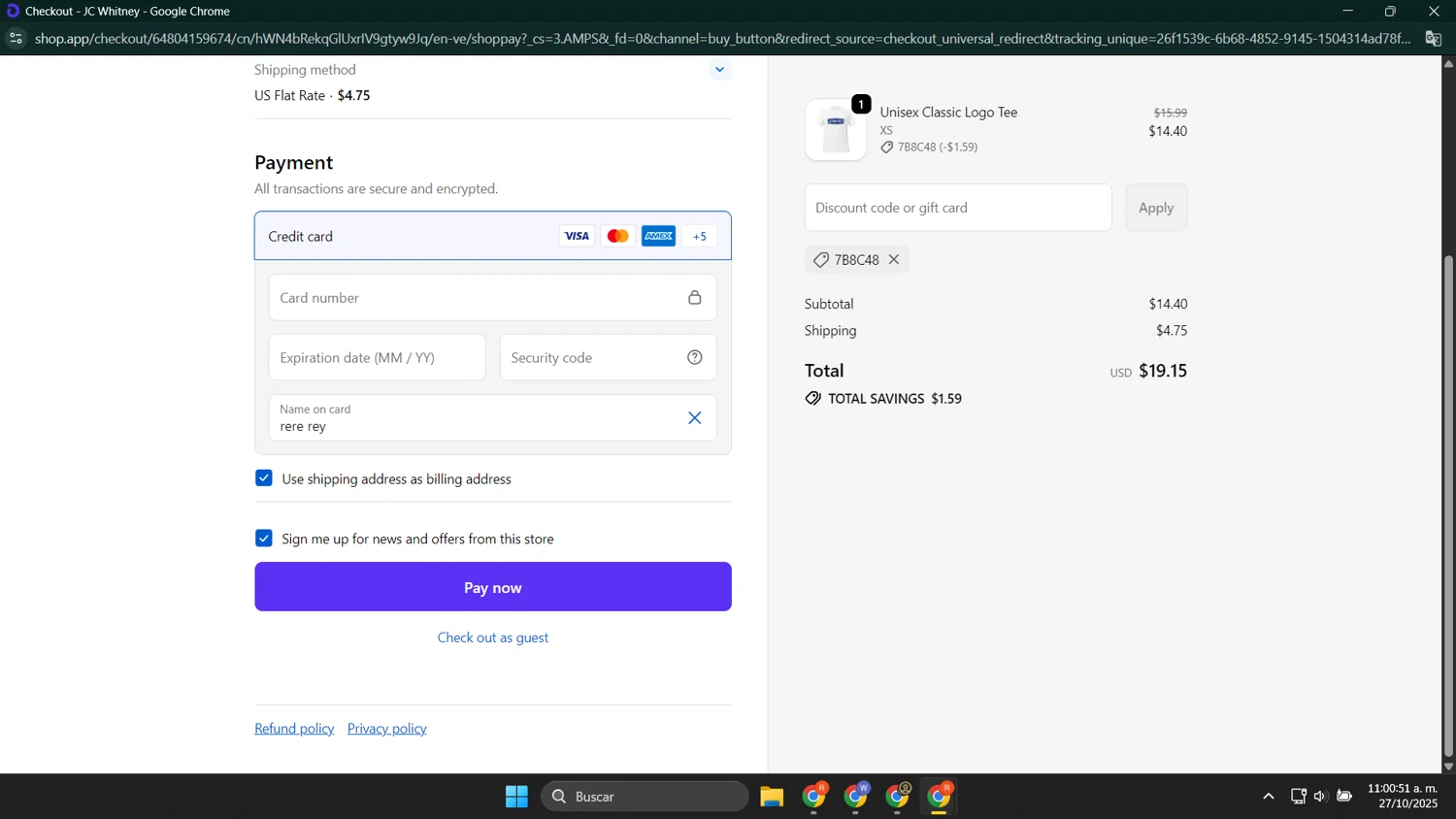
Task: Click the site information icon beside the URL
Action: tap(15, 39)
